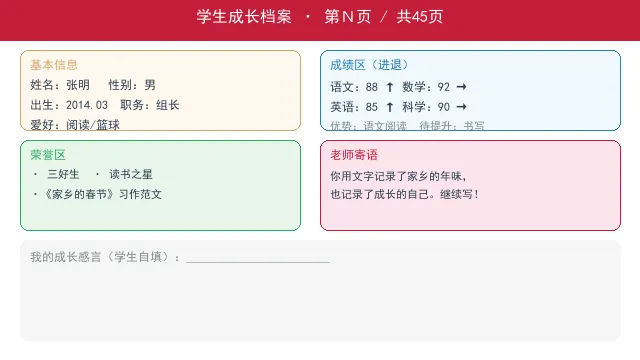The height and width of the screenshot is (360, 640).
Task: Select the 基本信息 card heading
Action: coord(54,64)
